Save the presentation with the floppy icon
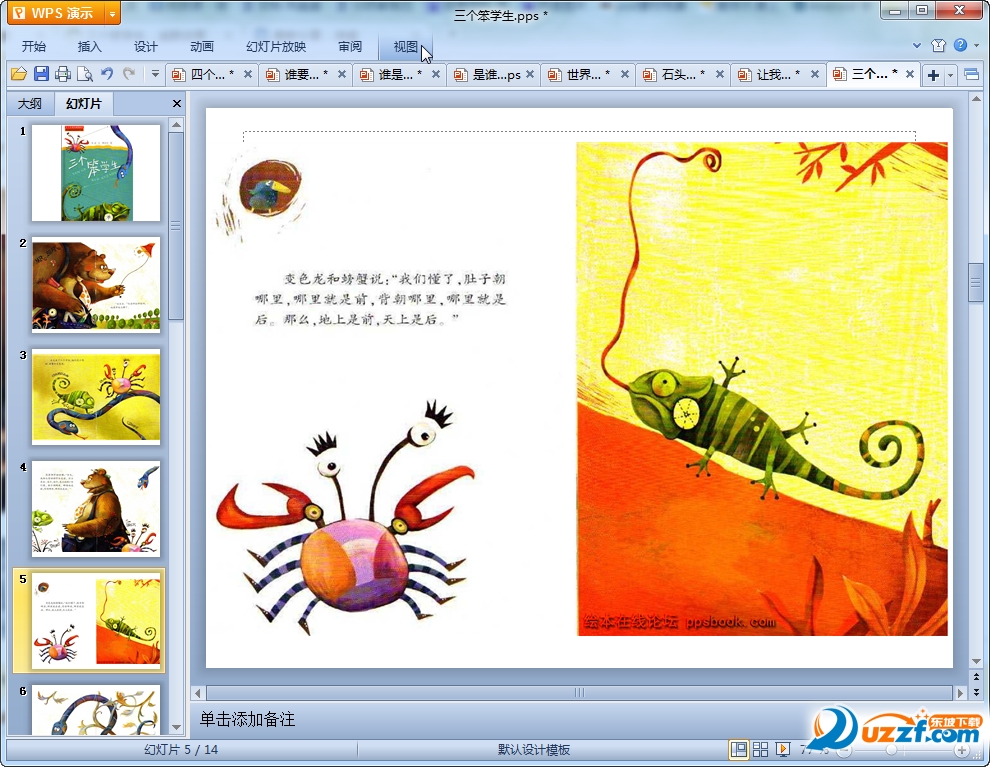This screenshot has height=767, width=990. tap(41, 74)
